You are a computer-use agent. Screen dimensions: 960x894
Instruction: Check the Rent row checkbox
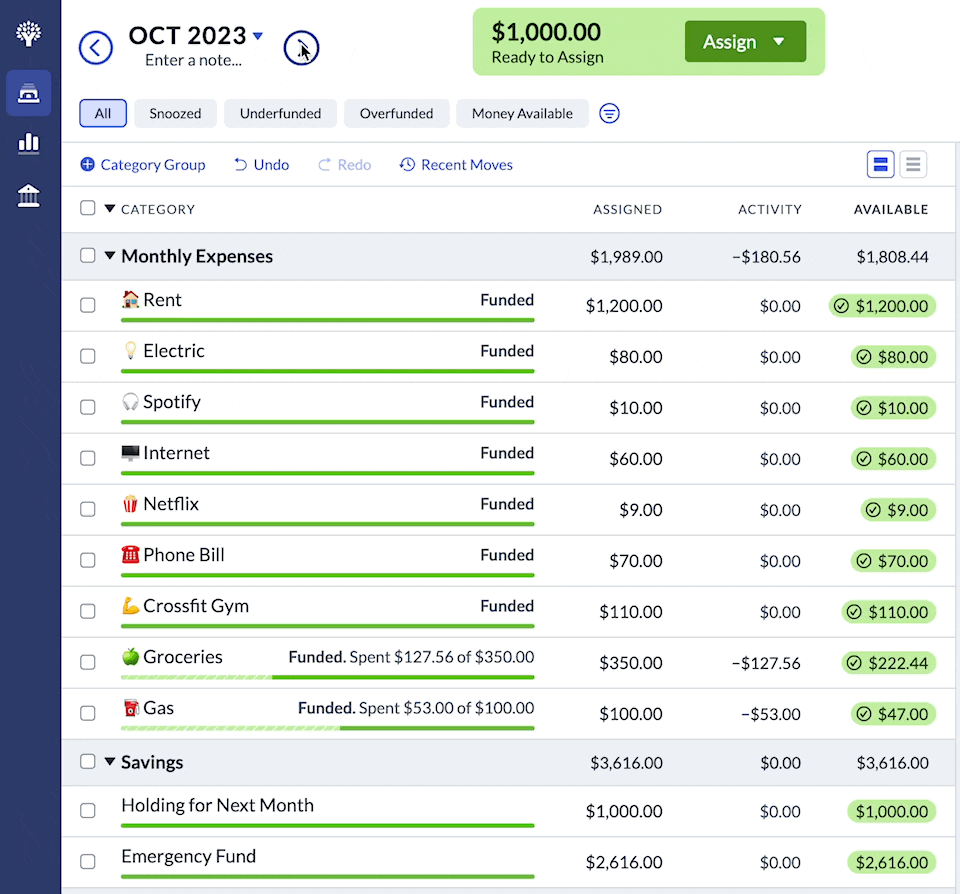(x=88, y=305)
